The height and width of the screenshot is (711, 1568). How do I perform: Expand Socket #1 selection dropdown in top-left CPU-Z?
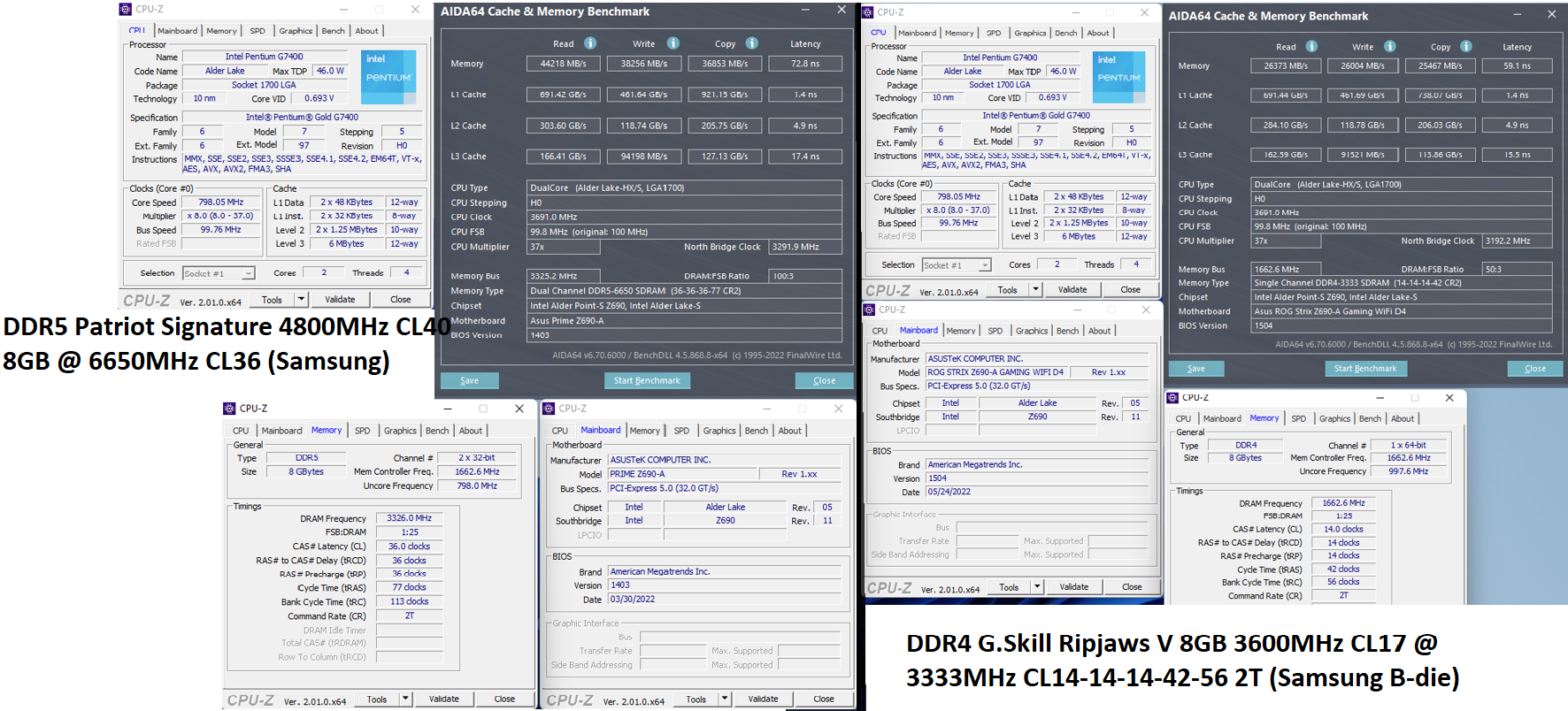click(248, 274)
